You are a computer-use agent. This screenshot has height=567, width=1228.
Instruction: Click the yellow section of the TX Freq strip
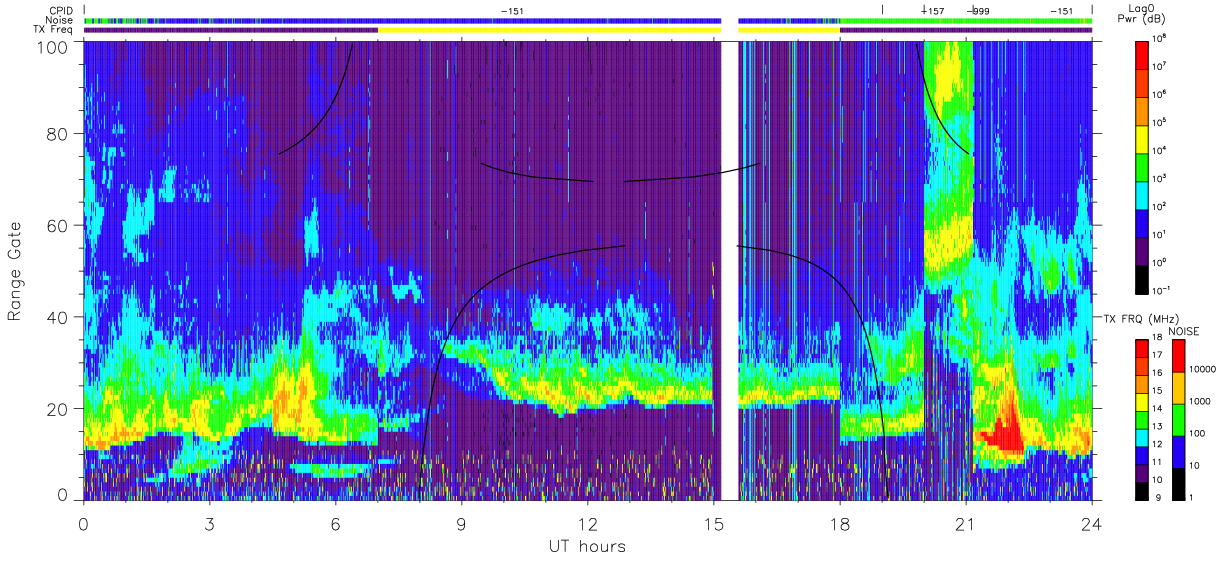tap(549, 30)
